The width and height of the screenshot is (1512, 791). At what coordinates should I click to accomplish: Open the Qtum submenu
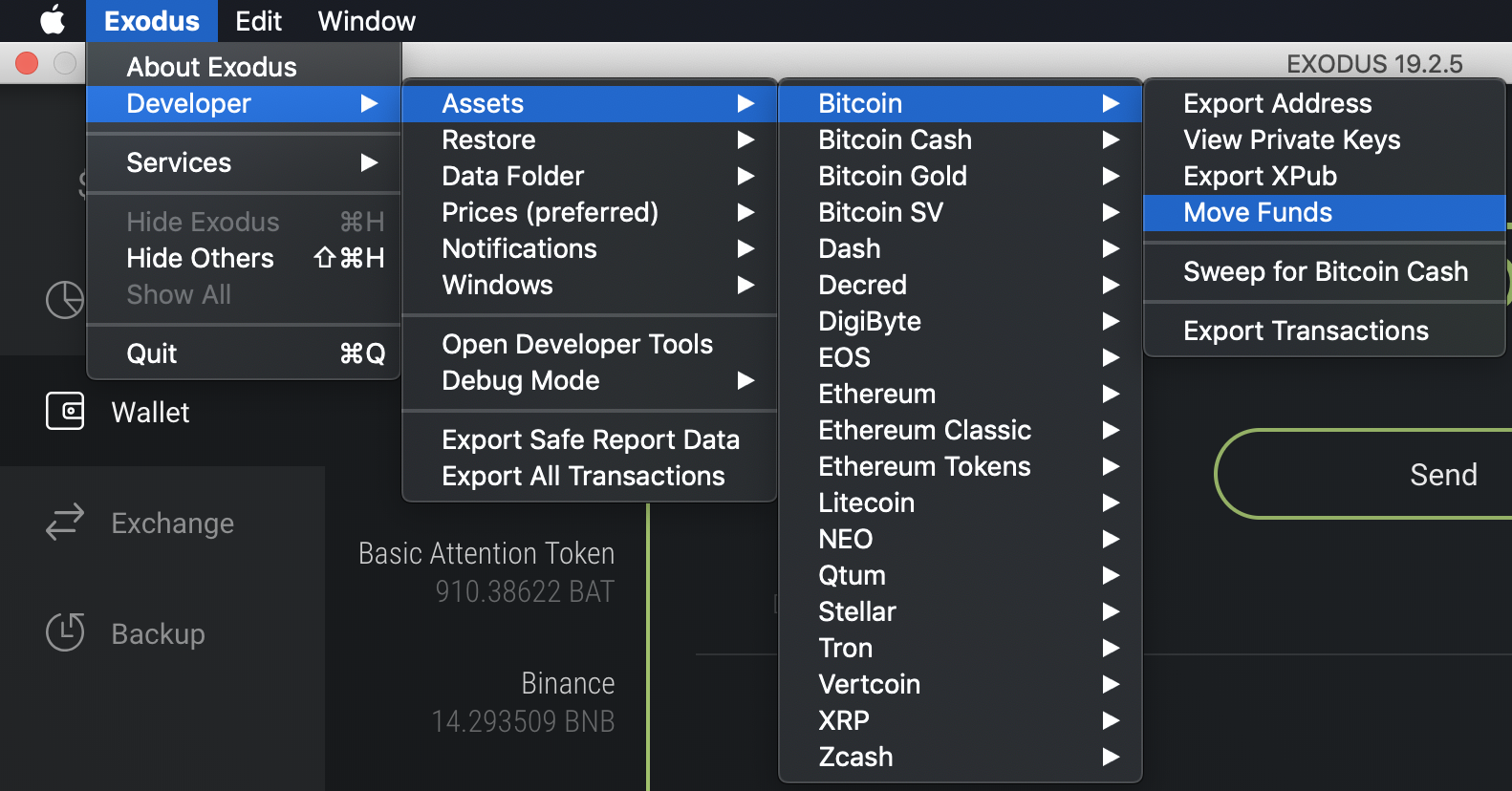pos(961,575)
